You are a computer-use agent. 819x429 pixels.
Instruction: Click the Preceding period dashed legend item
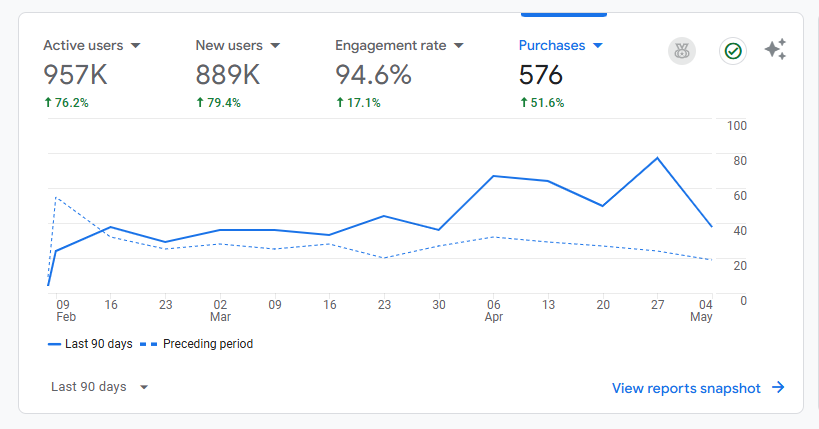click(197, 344)
